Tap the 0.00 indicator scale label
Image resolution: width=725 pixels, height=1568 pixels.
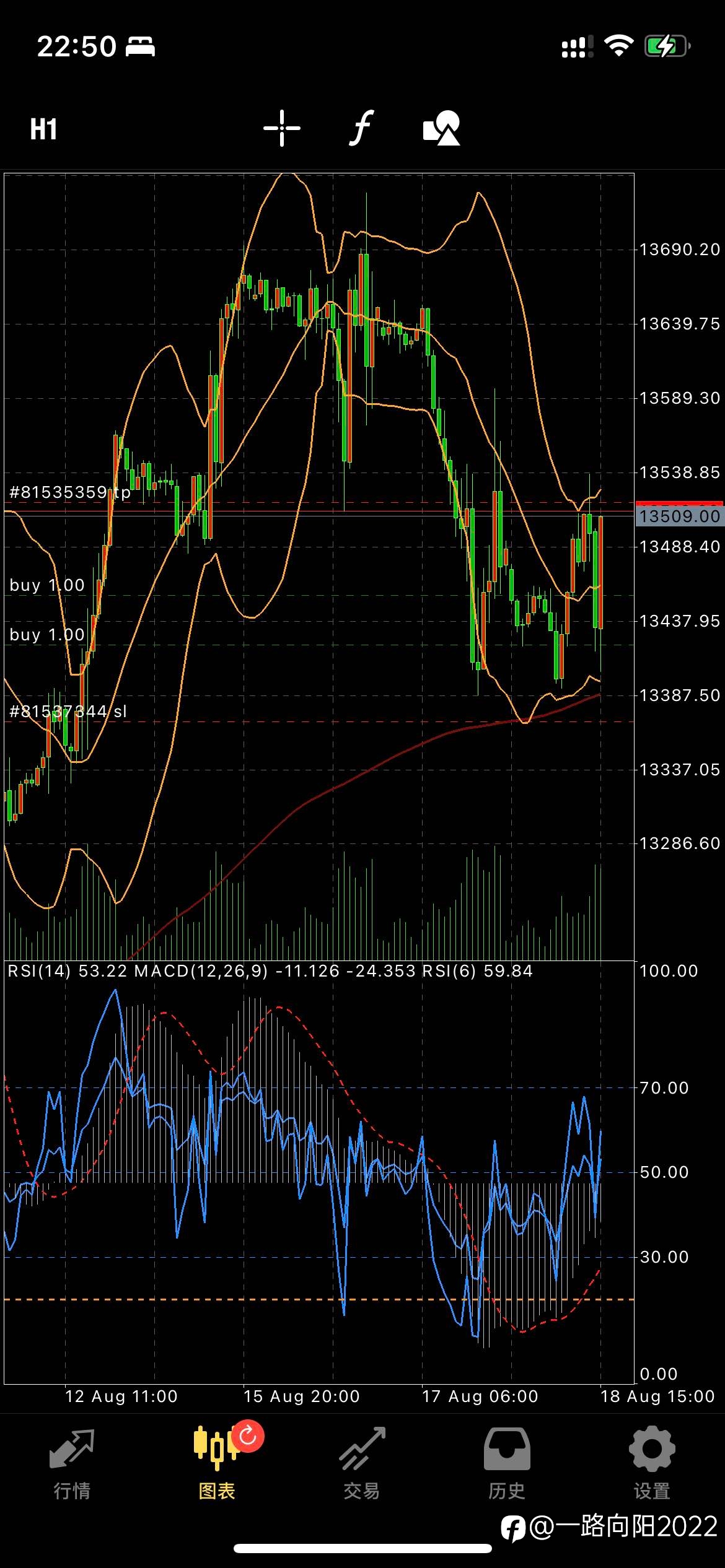click(658, 1375)
